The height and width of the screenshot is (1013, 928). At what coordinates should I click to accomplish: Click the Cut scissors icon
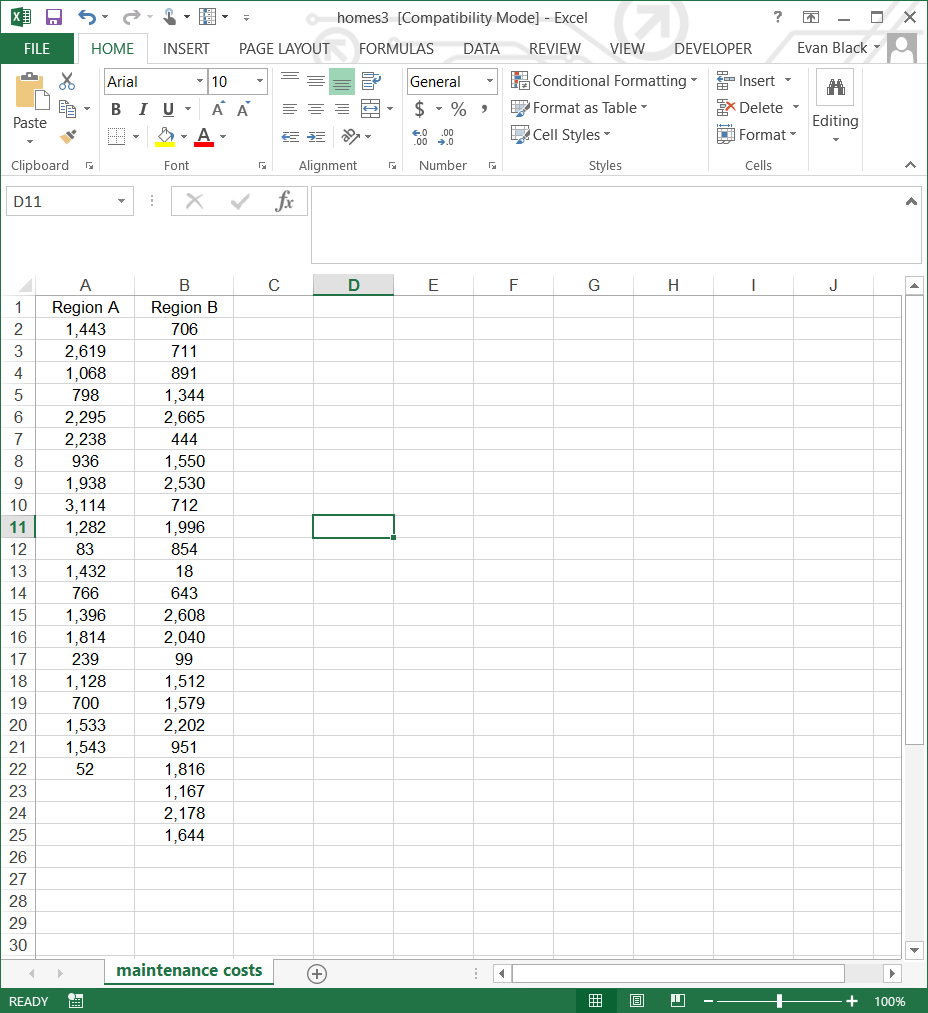pyautogui.click(x=68, y=82)
